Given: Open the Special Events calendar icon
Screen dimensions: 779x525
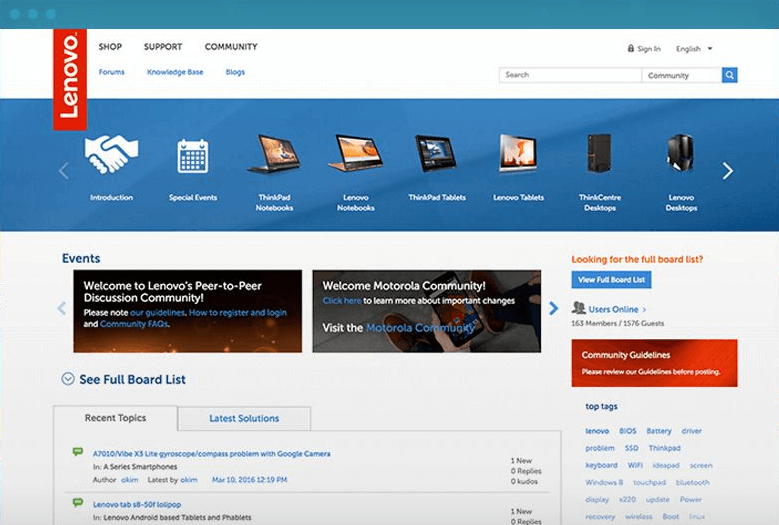Looking at the screenshot, I should click(193, 156).
